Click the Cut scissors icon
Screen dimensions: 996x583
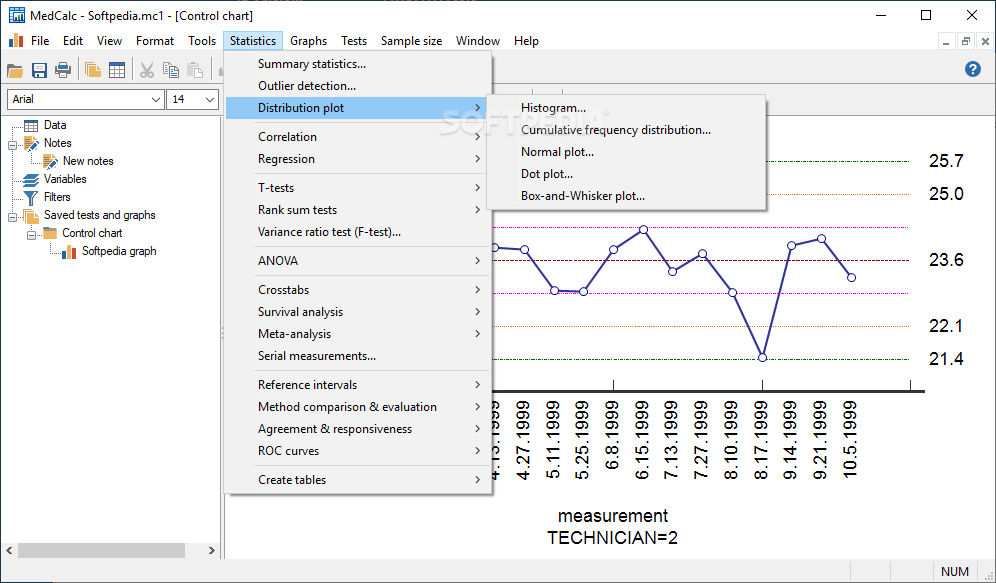coord(147,70)
